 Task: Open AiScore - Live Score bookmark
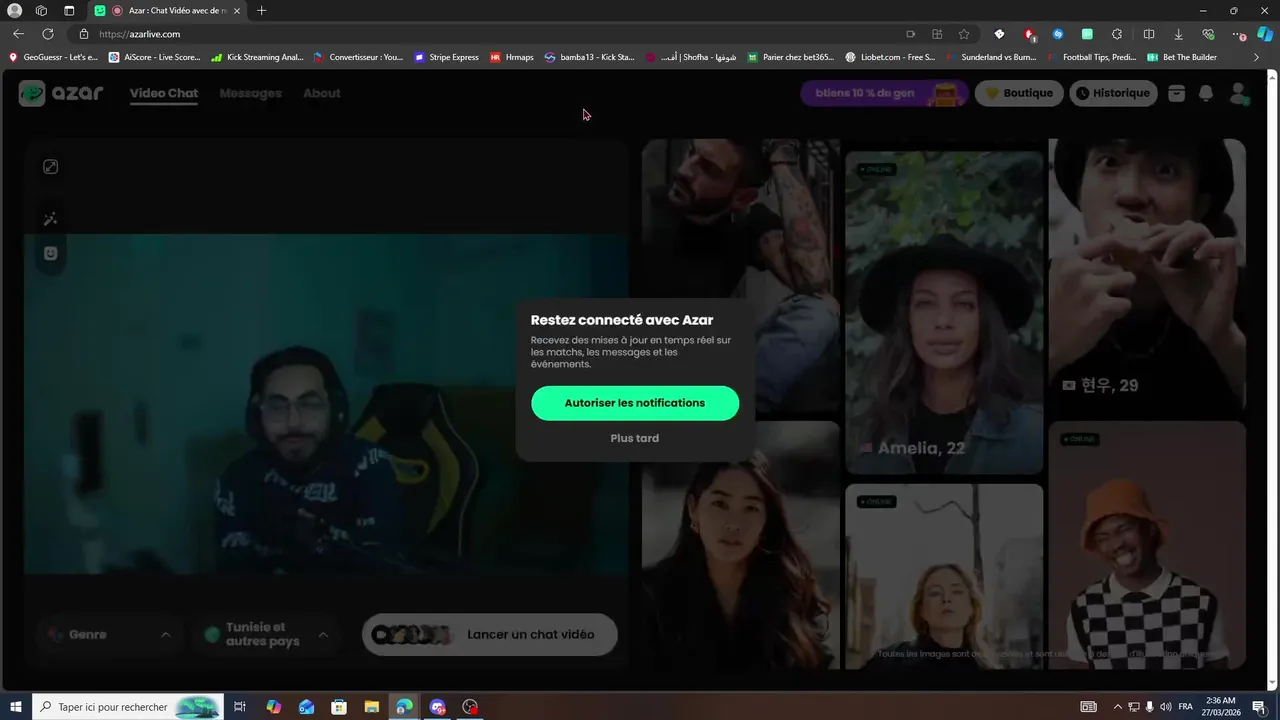coord(155,57)
